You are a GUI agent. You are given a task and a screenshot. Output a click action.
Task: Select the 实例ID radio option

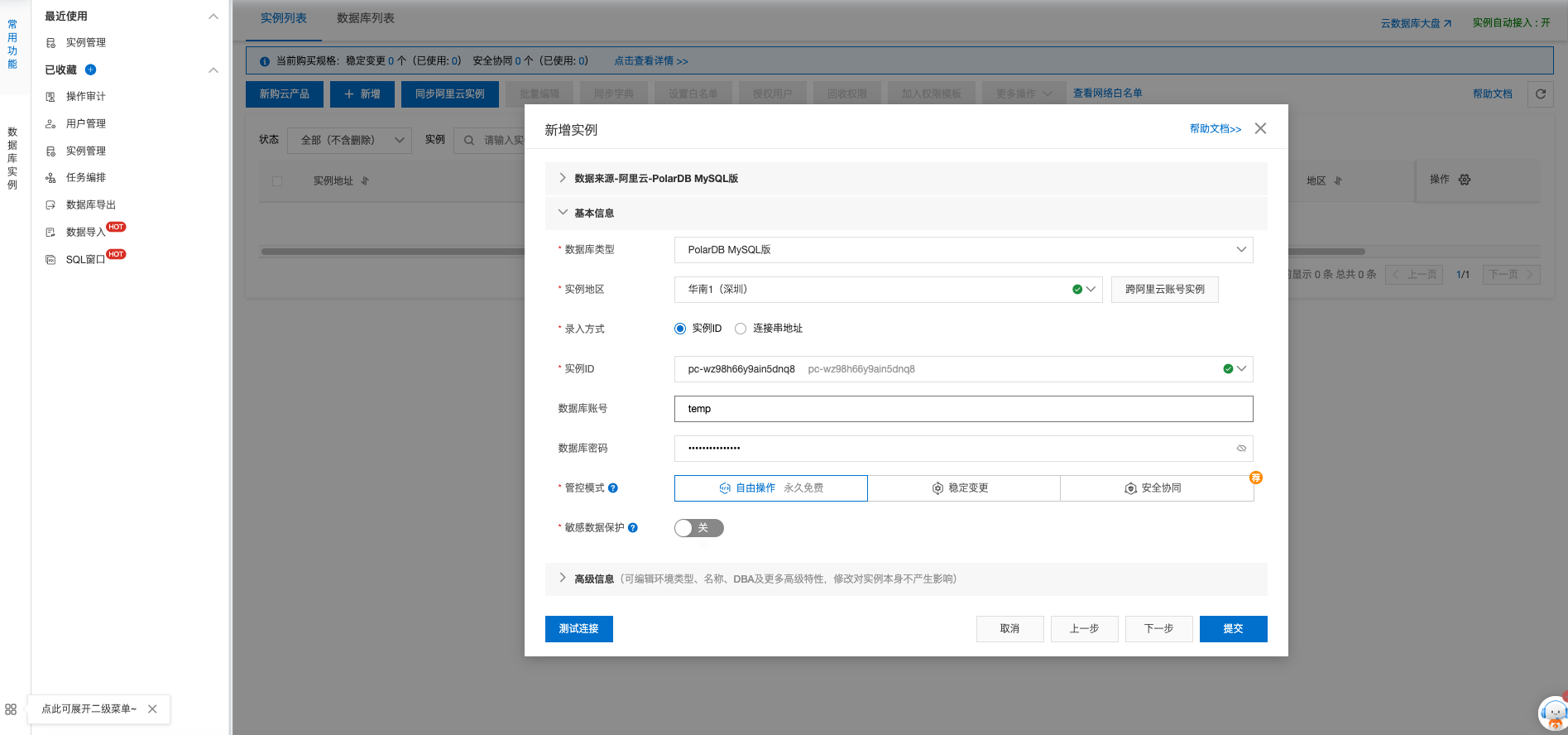click(680, 329)
